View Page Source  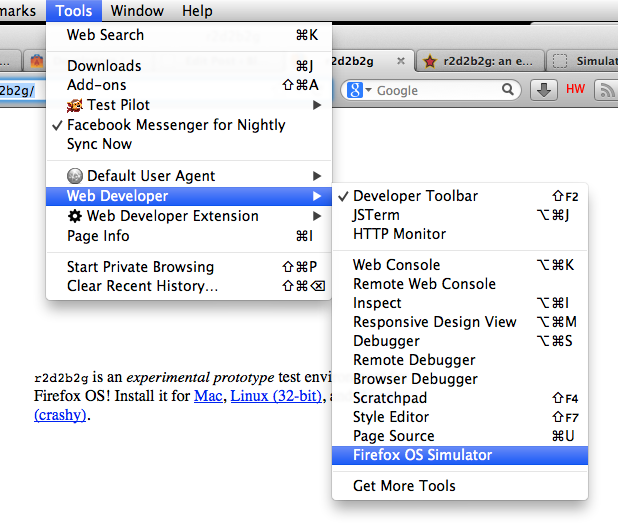(x=460, y=436)
